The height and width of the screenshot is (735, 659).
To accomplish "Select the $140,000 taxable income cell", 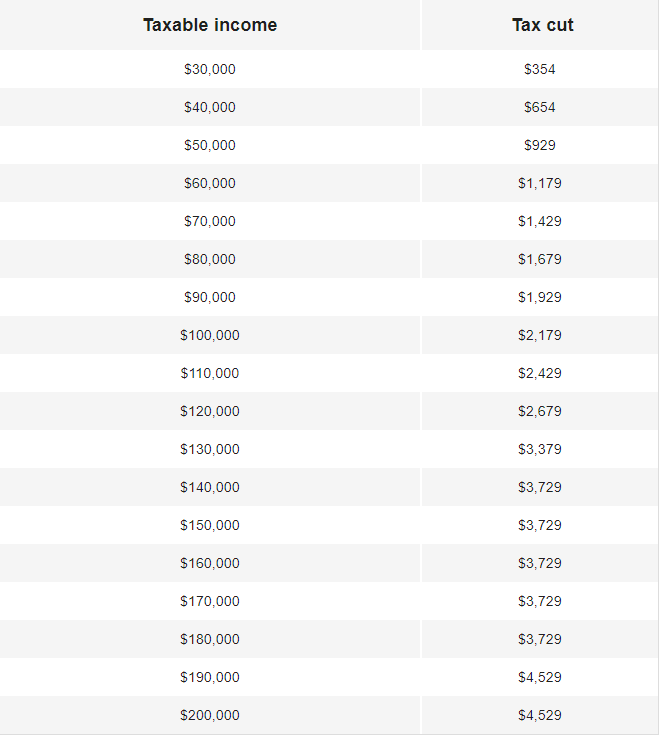I will 210,487.
